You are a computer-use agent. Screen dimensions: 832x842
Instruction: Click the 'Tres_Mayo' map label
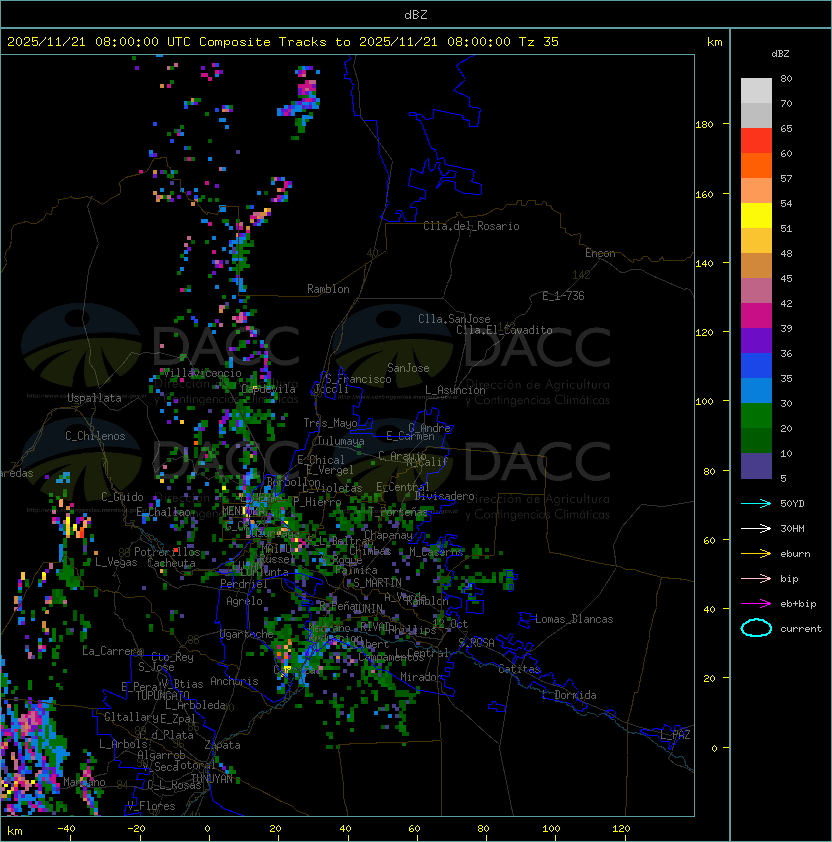[330, 423]
